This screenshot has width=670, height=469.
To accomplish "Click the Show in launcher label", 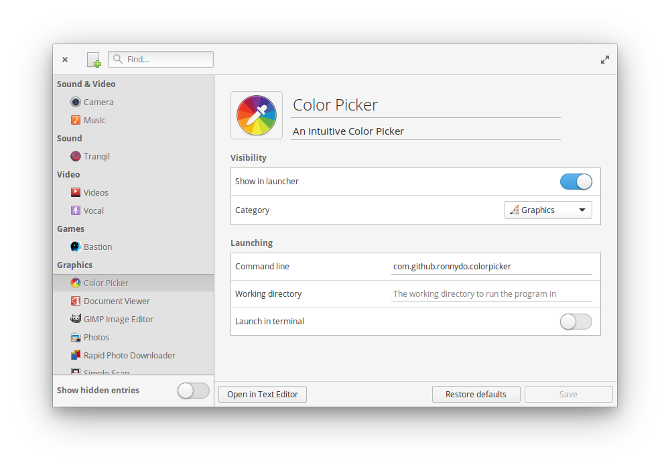I will pyautogui.click(x=267, y=181).
